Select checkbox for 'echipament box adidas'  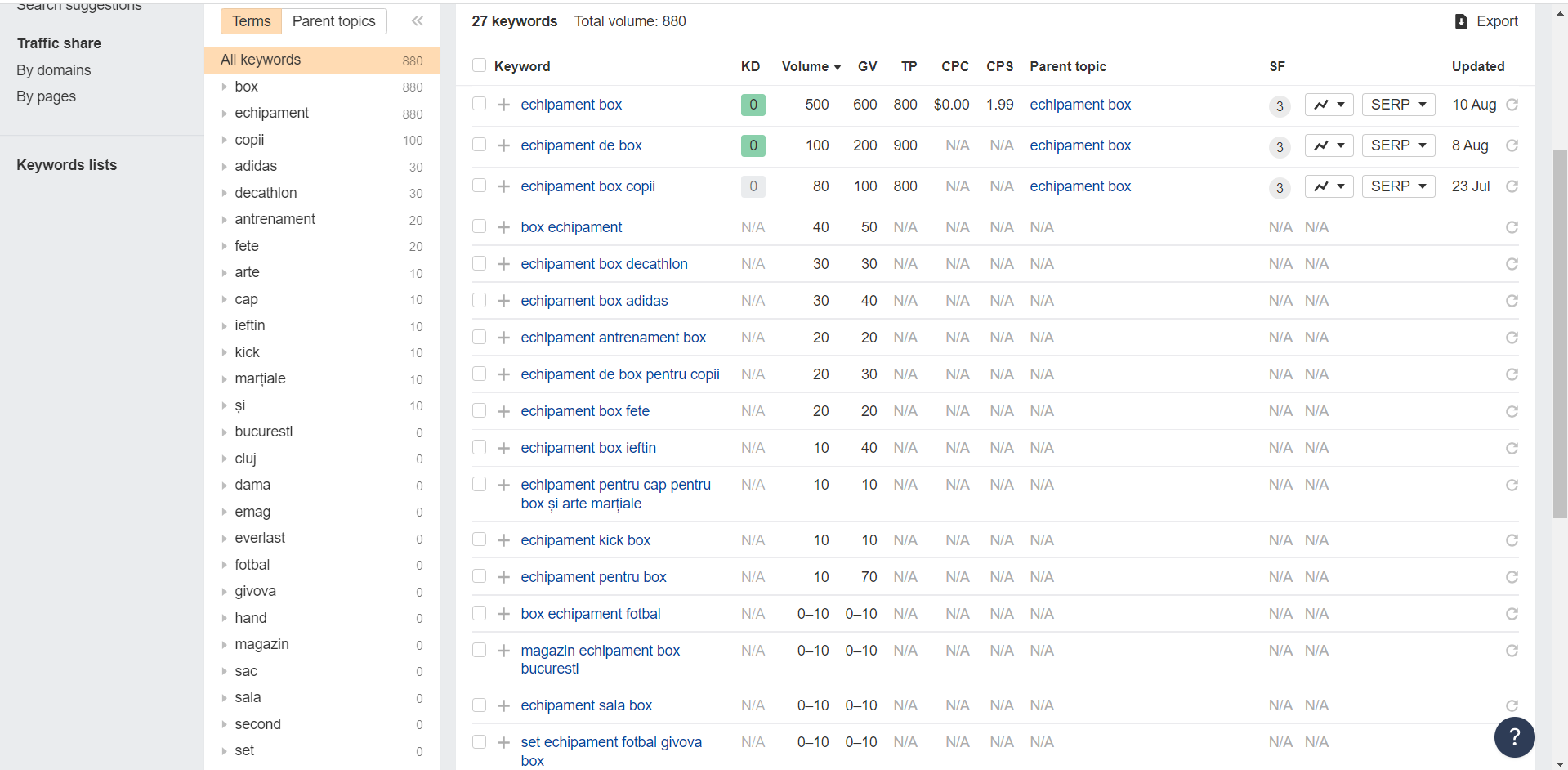[x=479, y=300]
